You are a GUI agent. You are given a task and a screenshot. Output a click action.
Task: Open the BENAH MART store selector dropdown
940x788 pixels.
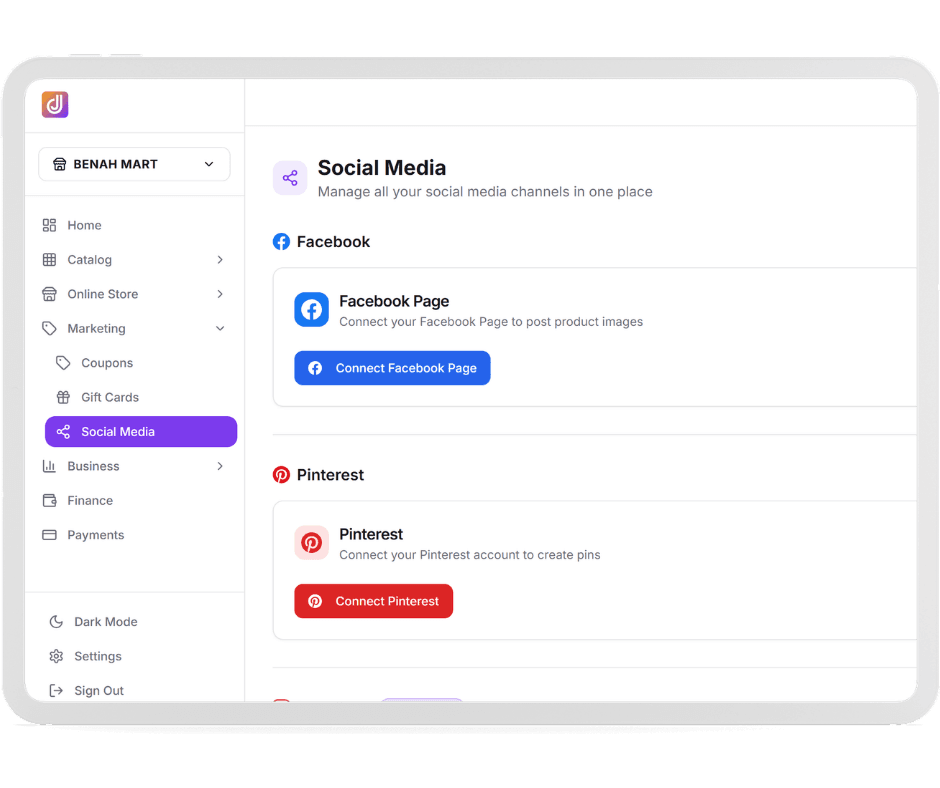point(134,163)
